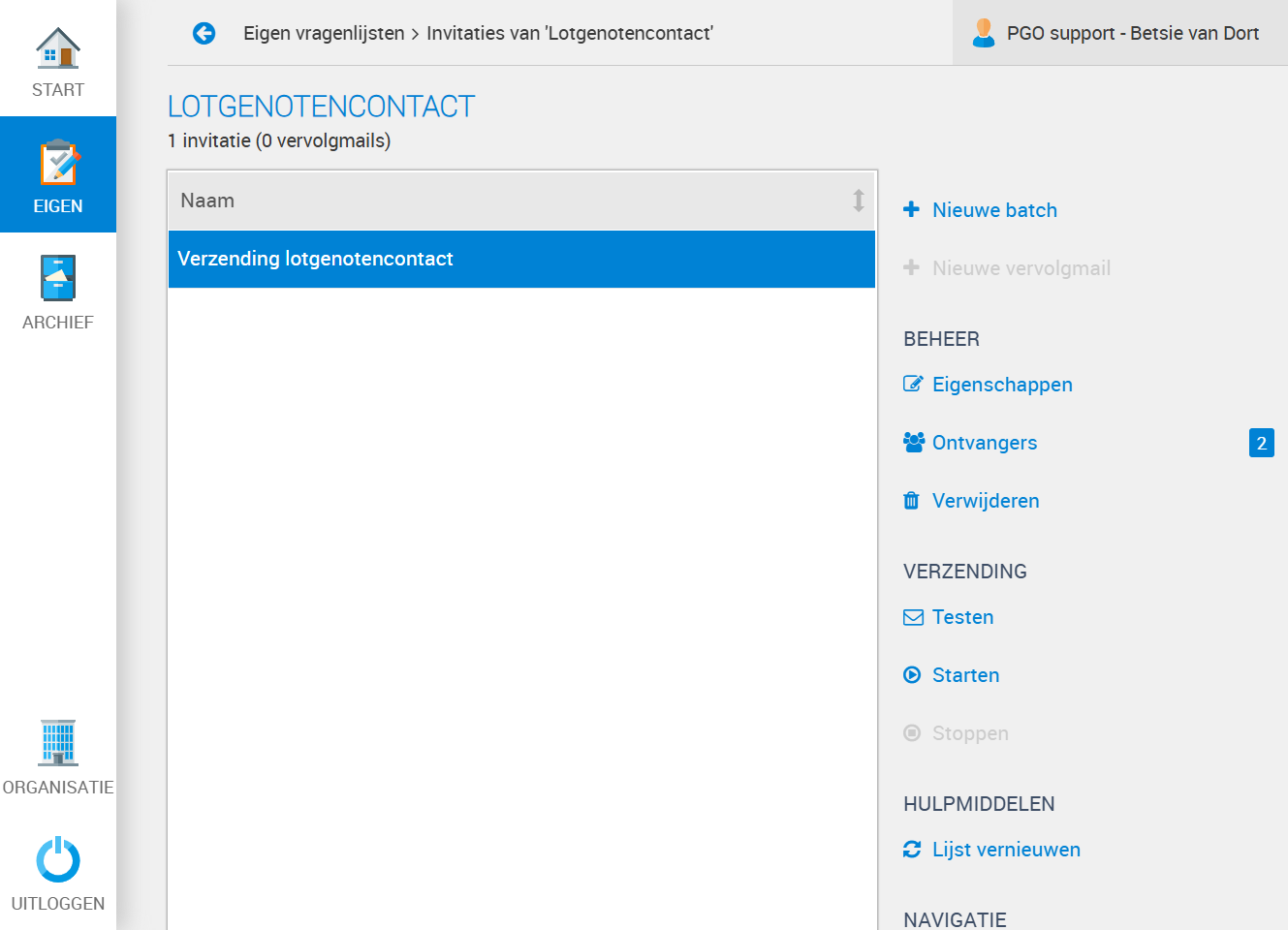
Task: Click the Ontvangers count badge 2
Action: [x=1262, y=443]
